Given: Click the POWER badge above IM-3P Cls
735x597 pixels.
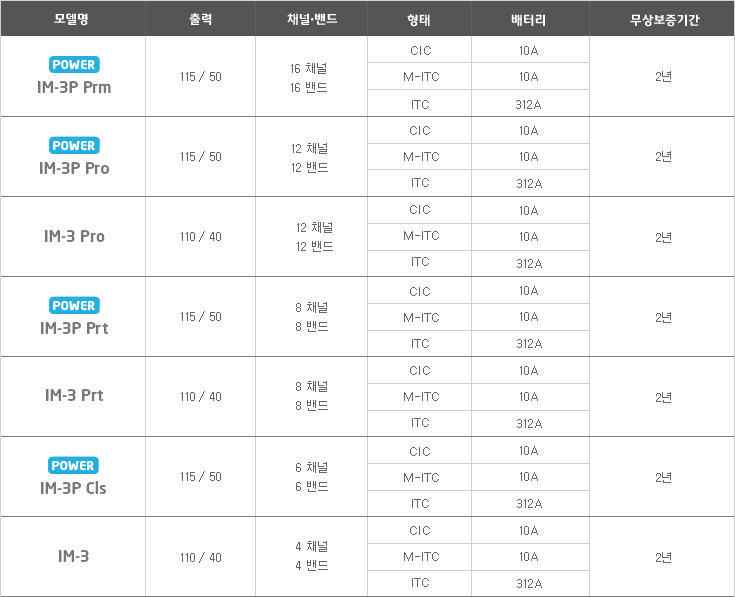Looking at the screenshot, I should 74,466.
